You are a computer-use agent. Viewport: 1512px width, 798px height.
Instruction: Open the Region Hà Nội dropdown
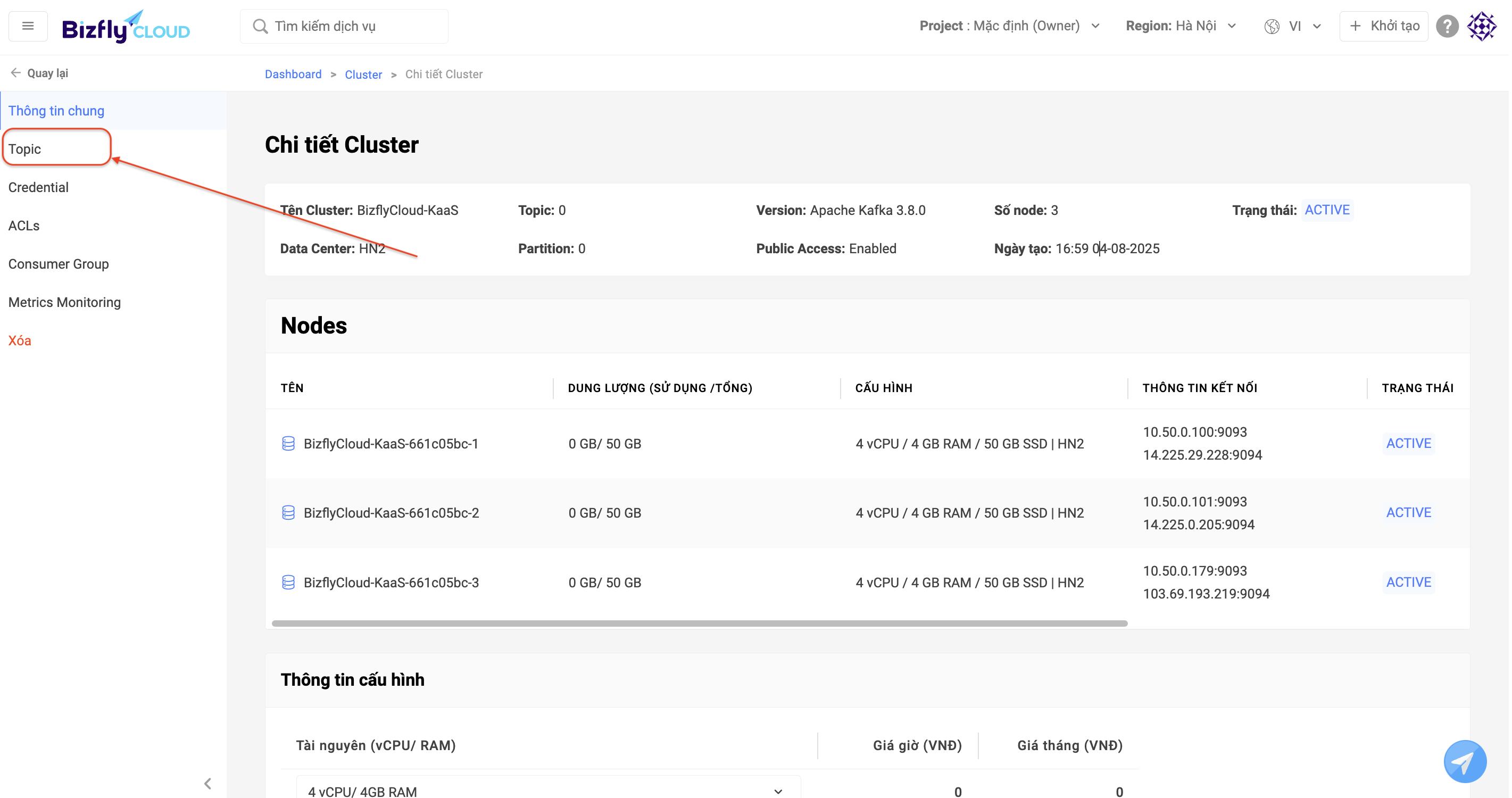pyautogui.click(x=1181, y=26)
